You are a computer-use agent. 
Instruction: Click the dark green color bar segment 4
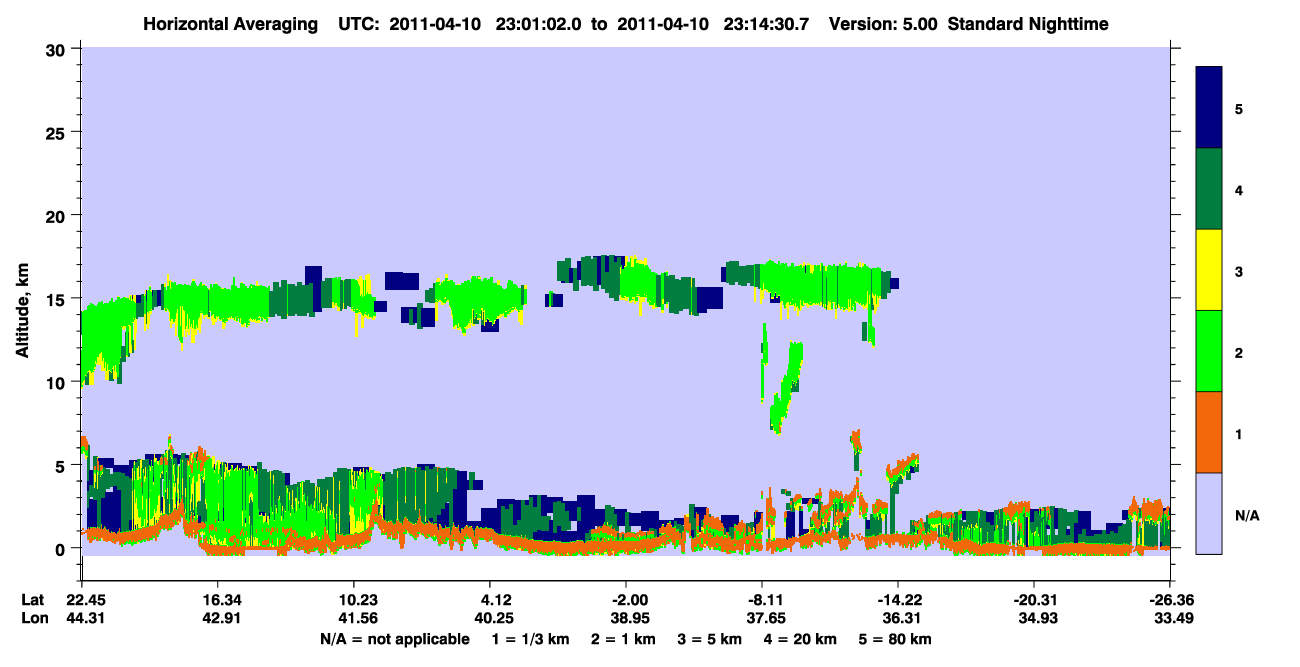pyautogui.click(x=1209, y=189)
